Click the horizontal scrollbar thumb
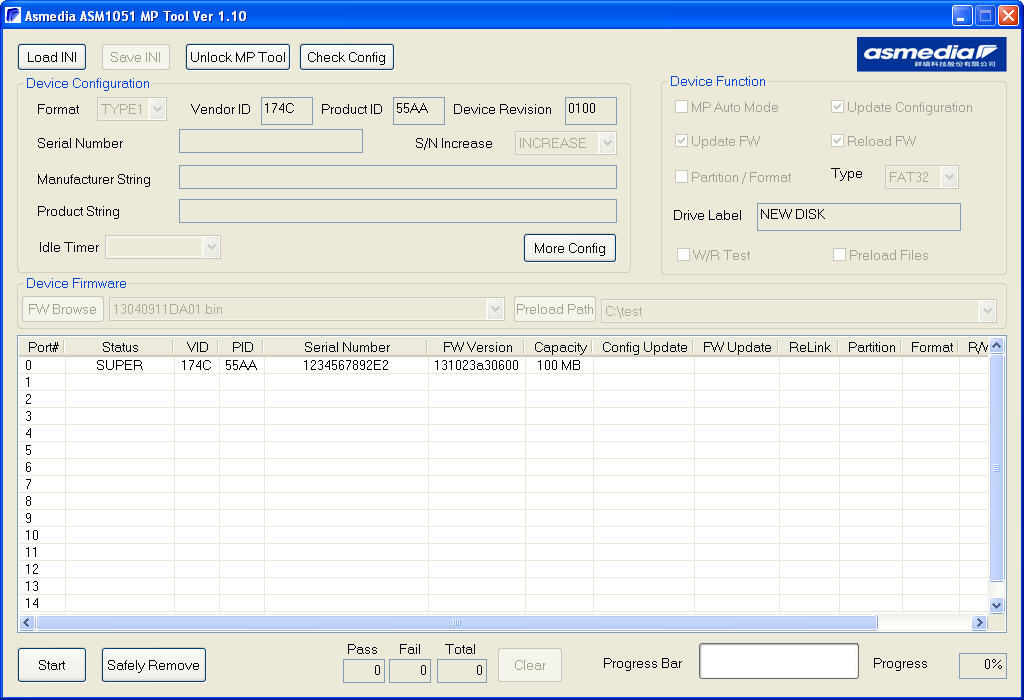 point(456,622)
